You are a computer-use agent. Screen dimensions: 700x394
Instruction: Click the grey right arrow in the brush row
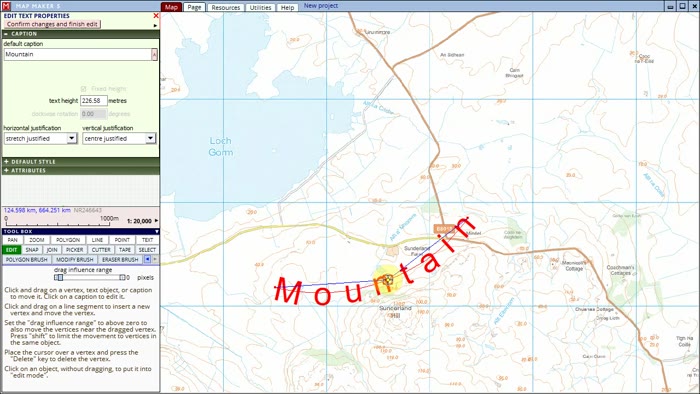(155, 259)
